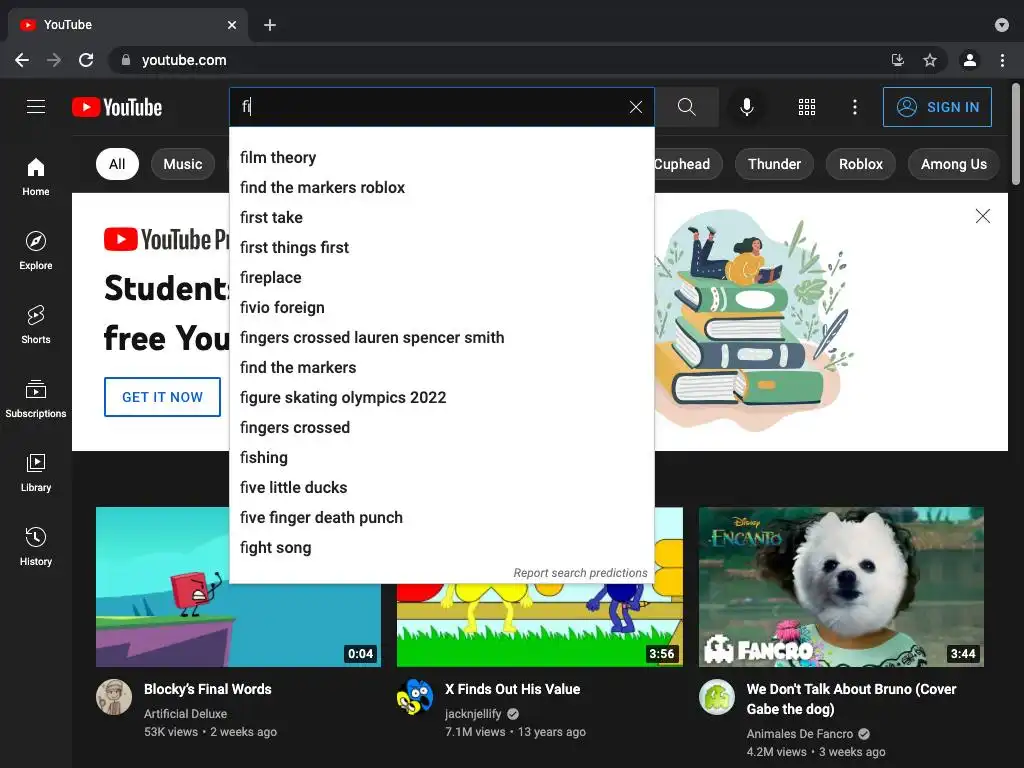This screenshot has width=1024, height=768.
Task: Choose suggestion "five finger death punch"
Action: click(x=442, y=518)
